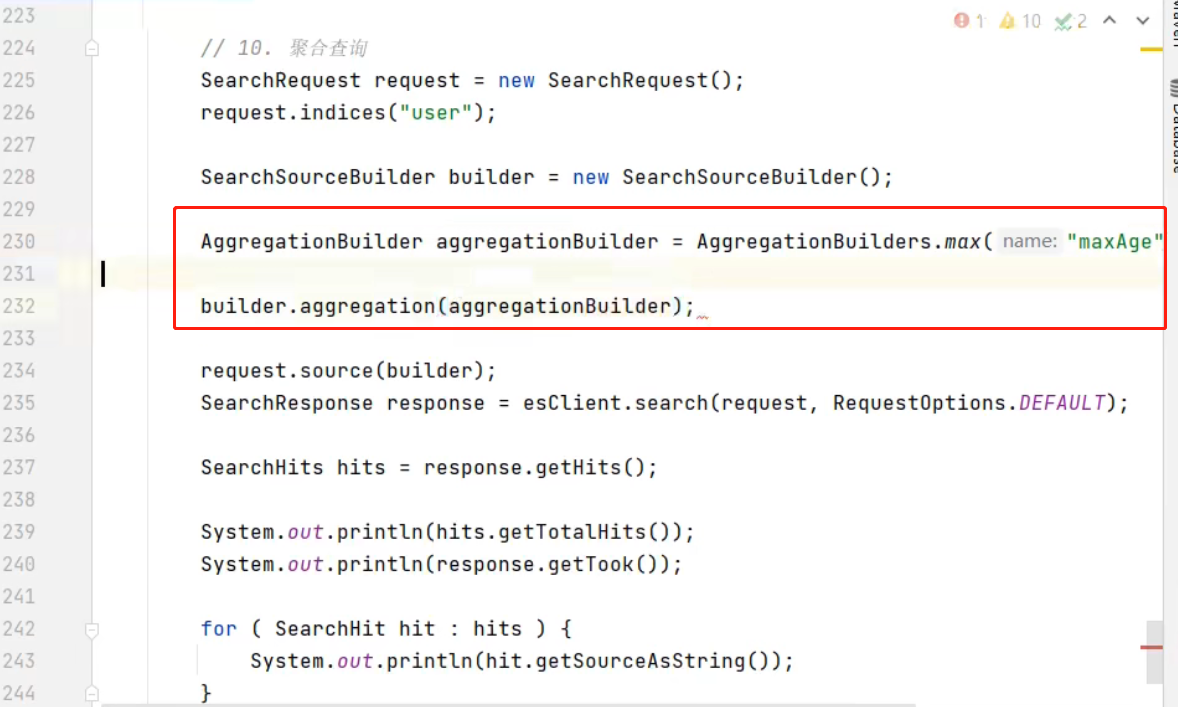Collapse the for loop at line 242

point(92,630)
